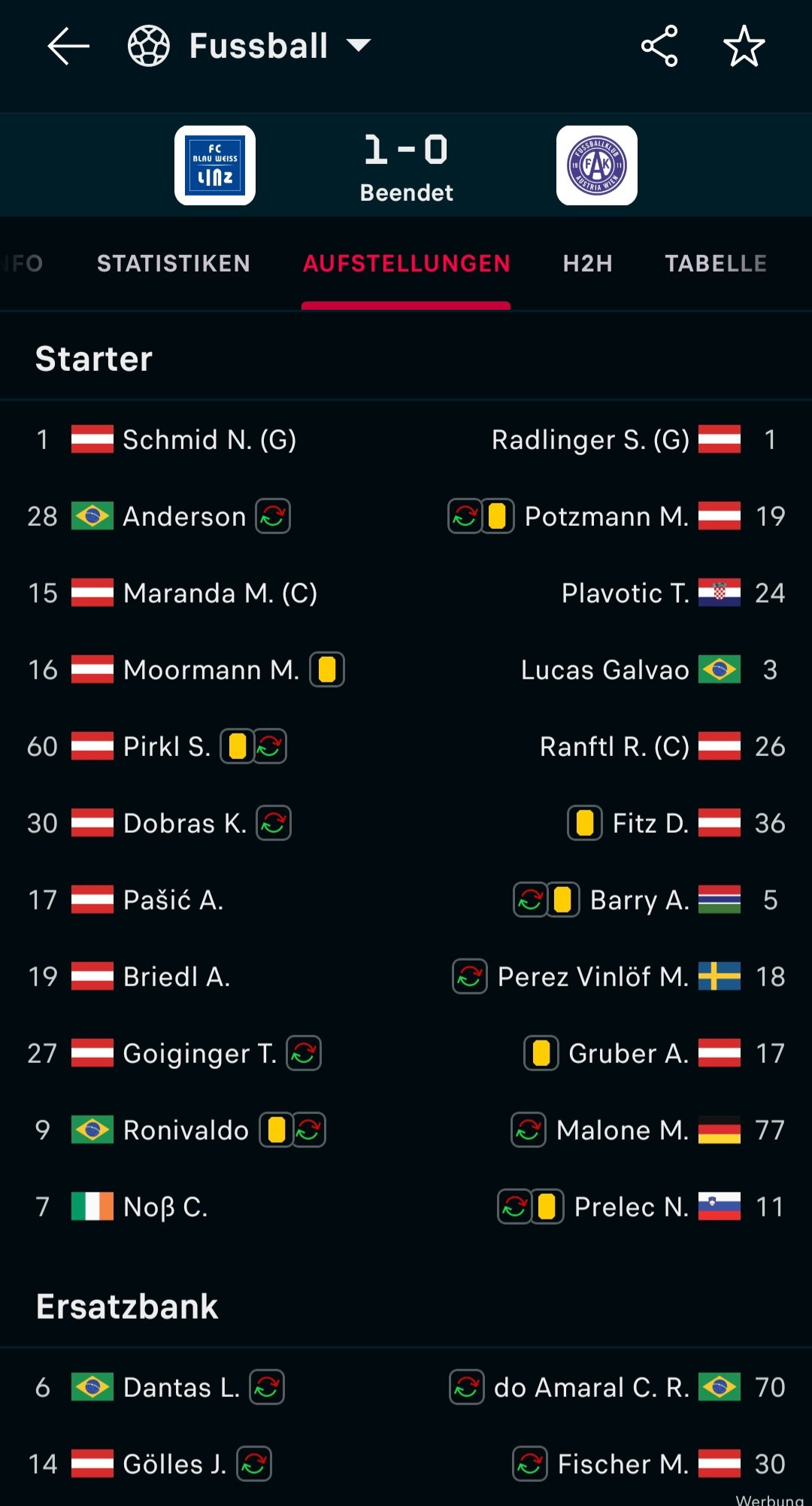Viewport: 812px width, 1506px height.
Task: Tap the 1-0 final score
Action: [x=406, y=150]
